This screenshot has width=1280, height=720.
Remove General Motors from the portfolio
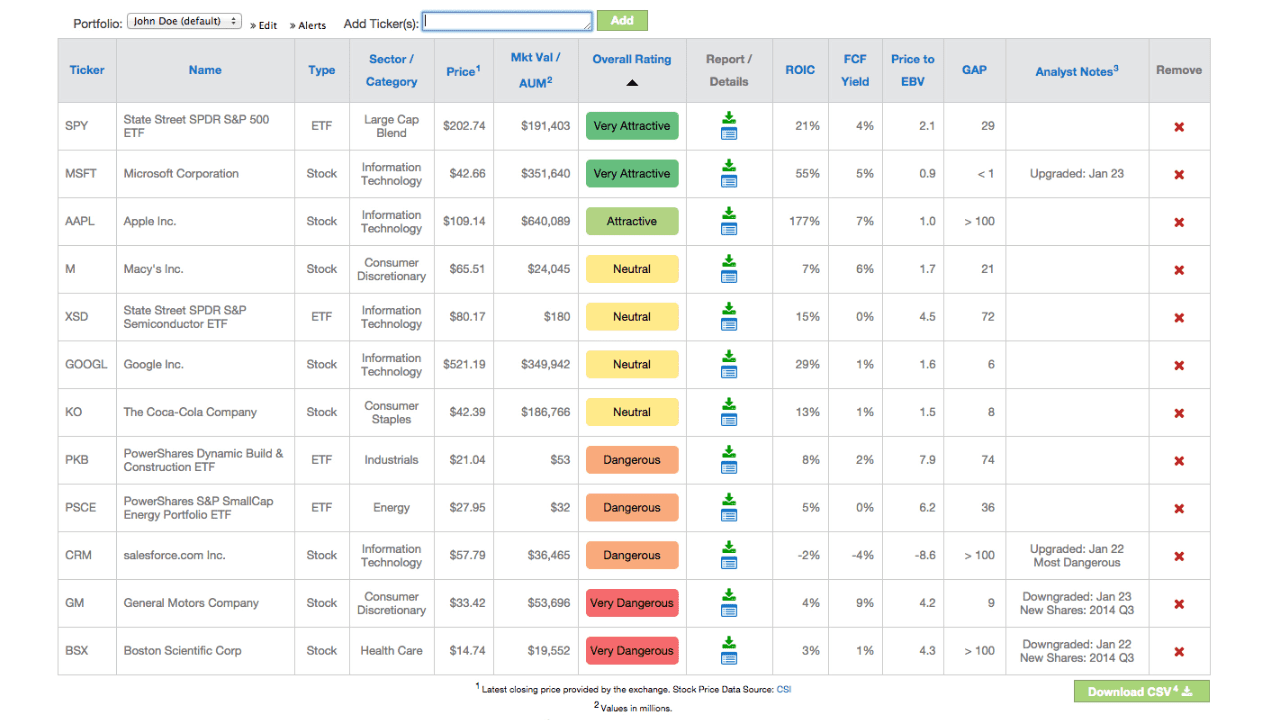pos(1179,604)
